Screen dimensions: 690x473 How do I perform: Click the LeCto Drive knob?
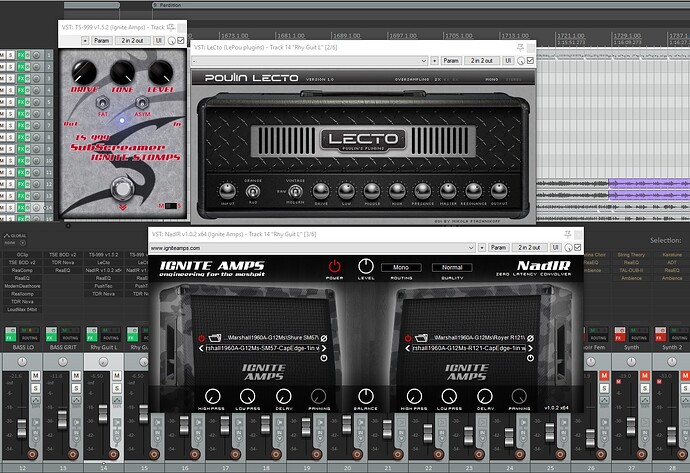(321, 191)
